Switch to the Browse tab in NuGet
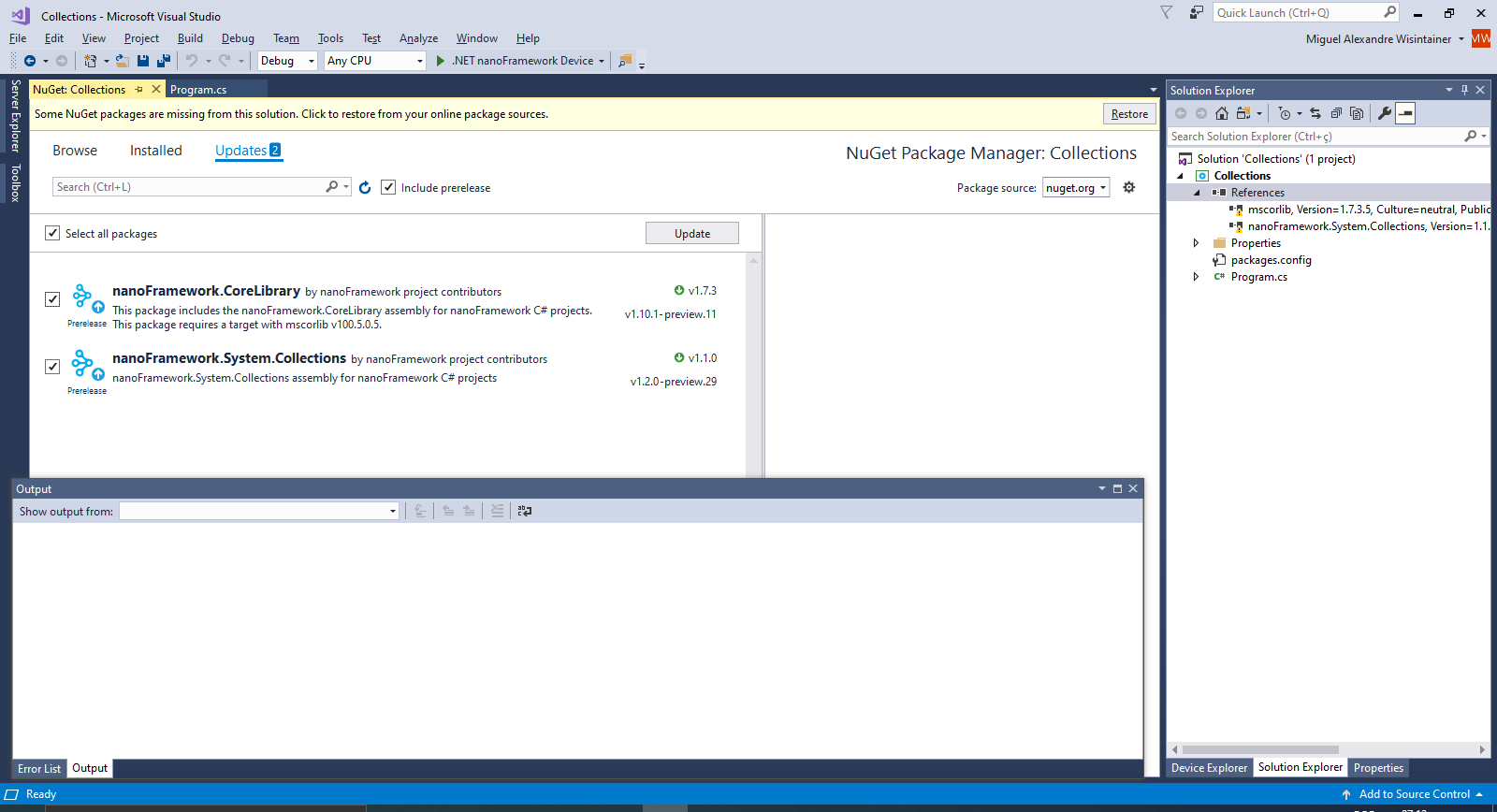 [75, 151]
